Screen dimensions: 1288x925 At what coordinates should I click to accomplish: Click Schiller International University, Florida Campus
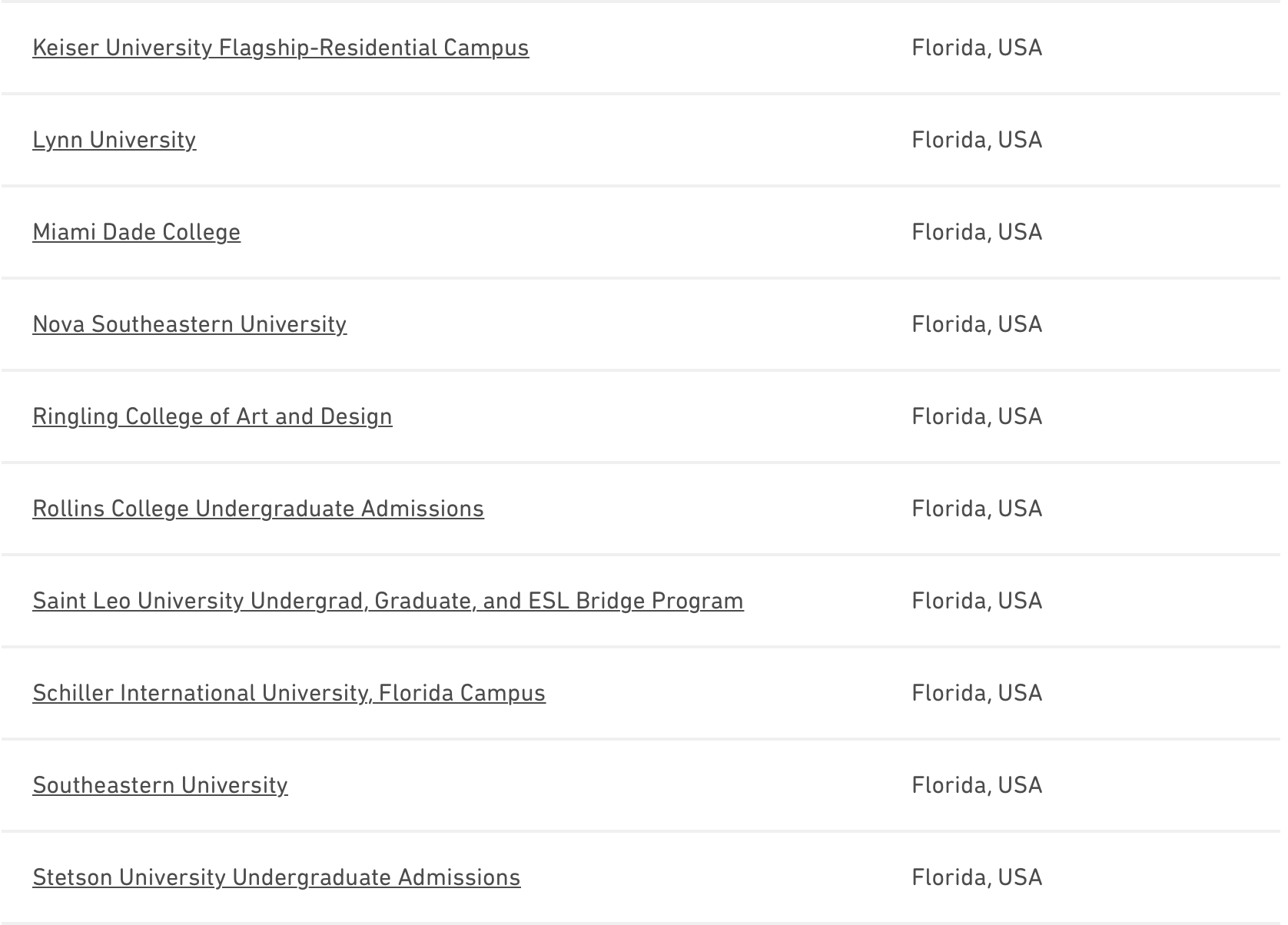point(289,693)
